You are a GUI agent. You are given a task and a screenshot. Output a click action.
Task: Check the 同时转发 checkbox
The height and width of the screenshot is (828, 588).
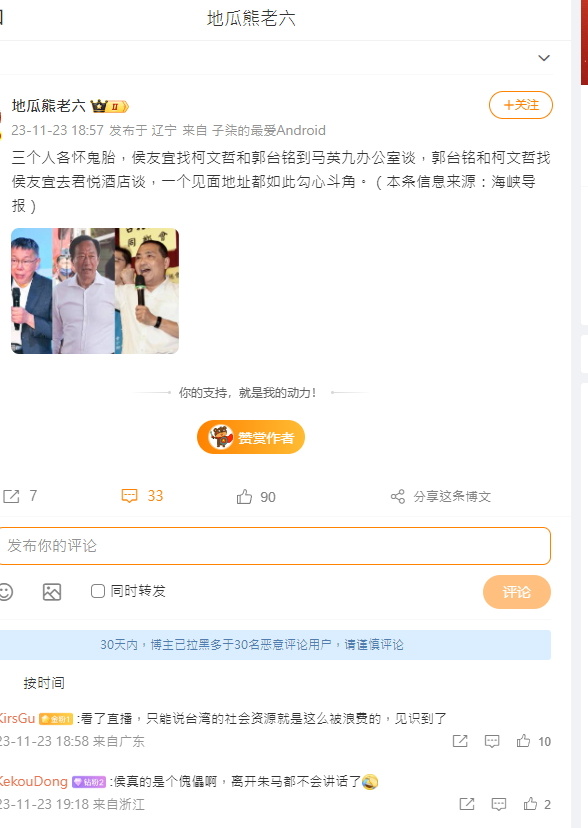[98, 591]
